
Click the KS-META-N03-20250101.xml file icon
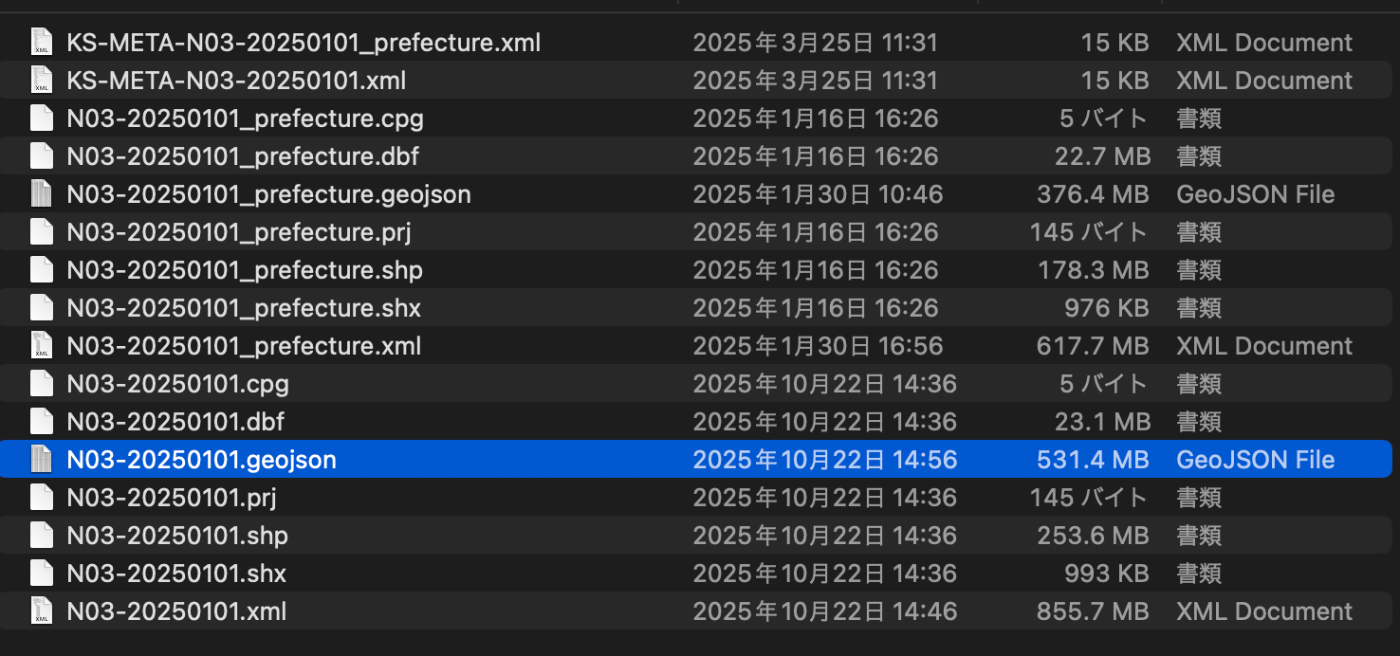coord(41,80)
